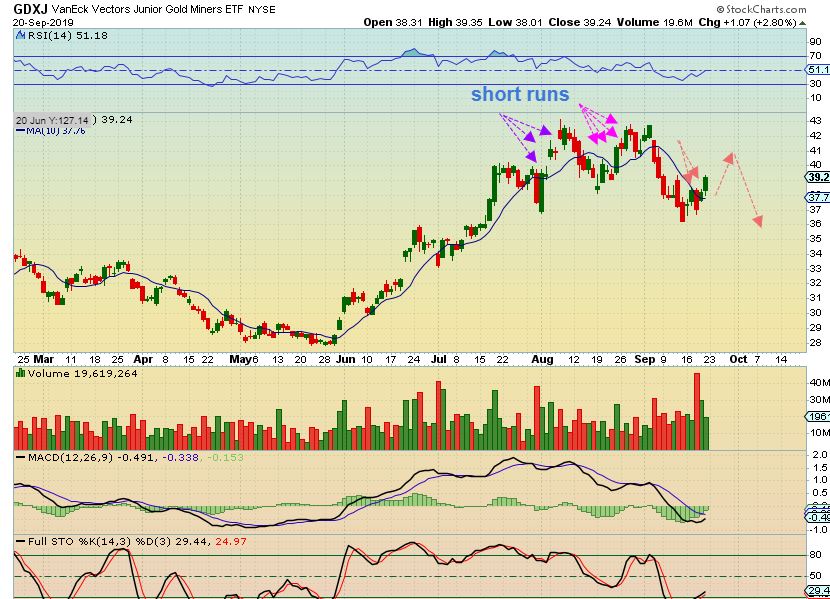Click the Jun month label on date axis
The width and height of the screenshot is (830, 599).
(346, 359)
